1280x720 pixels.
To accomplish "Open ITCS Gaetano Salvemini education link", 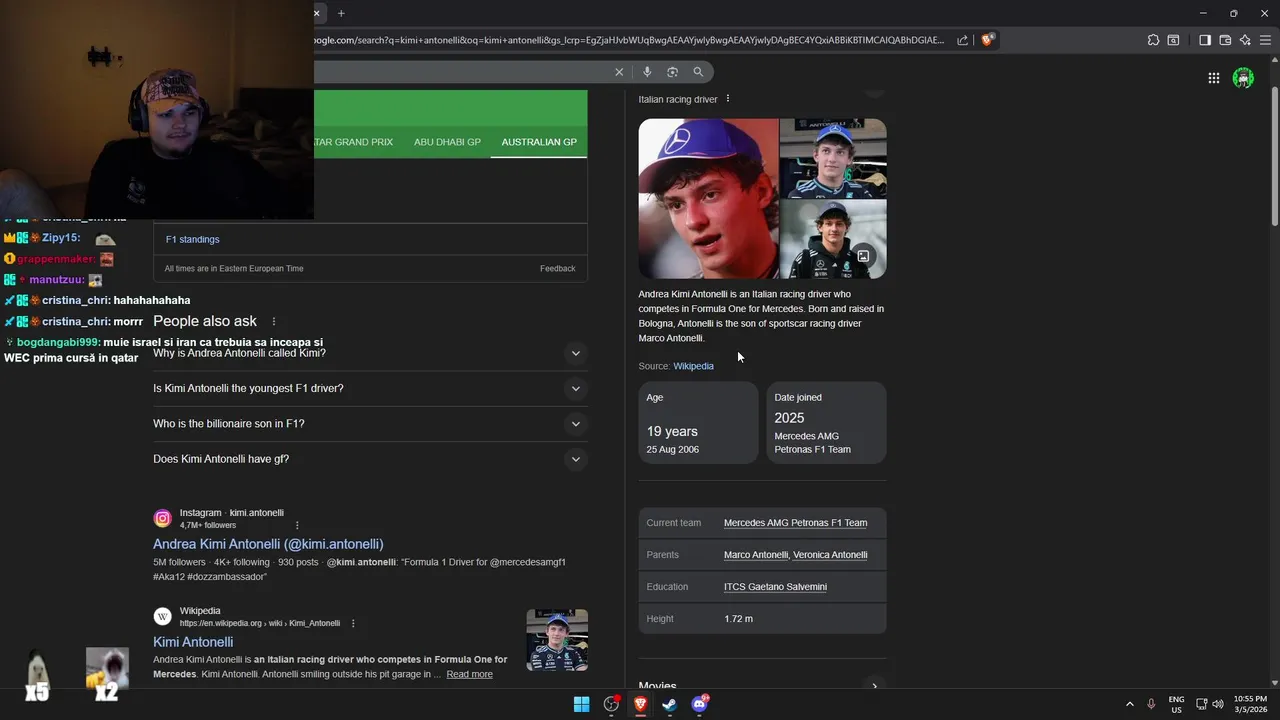I will click(x=775, y=587).
